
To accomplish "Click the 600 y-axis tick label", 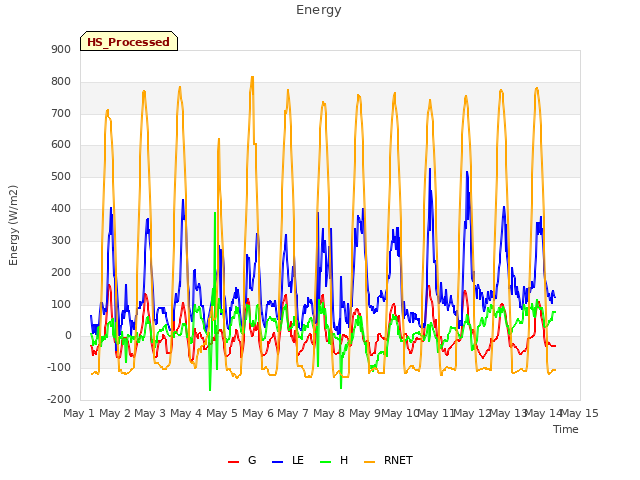I will coord(61,144).
